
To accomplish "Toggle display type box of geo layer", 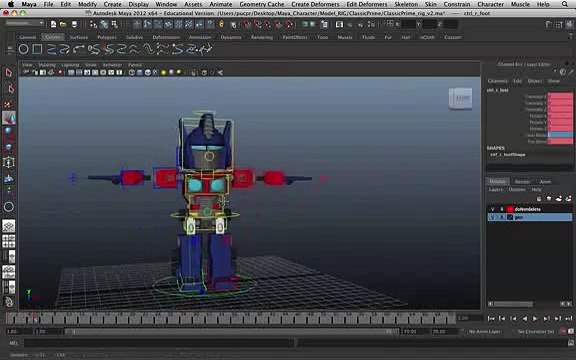I will (x=502, y=217).
